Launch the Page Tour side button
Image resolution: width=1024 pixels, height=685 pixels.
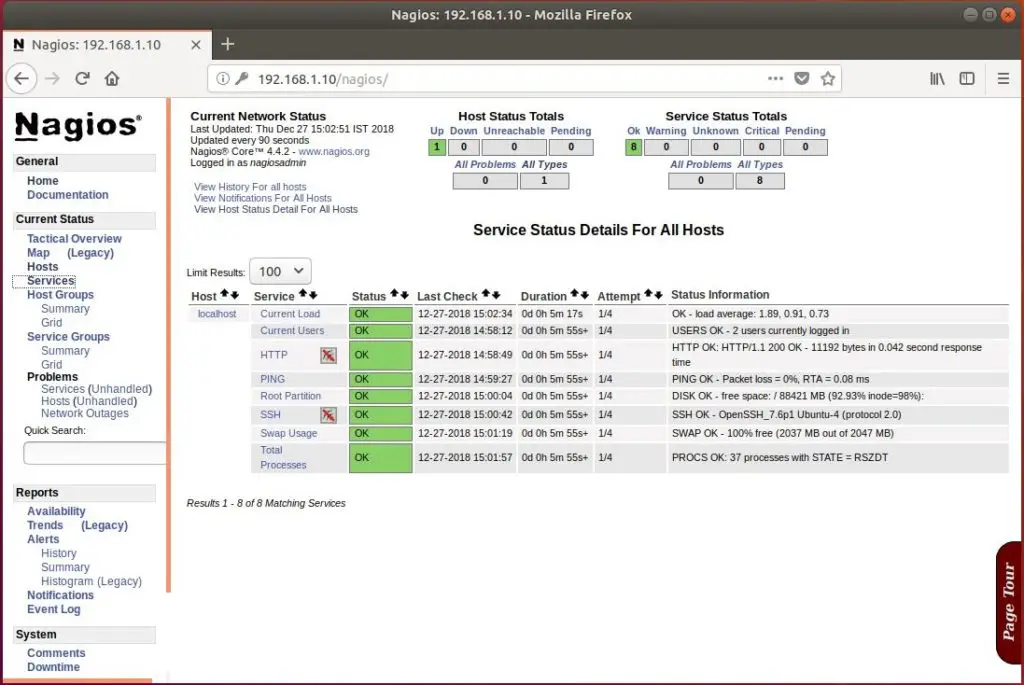(x=1009, y=602)
